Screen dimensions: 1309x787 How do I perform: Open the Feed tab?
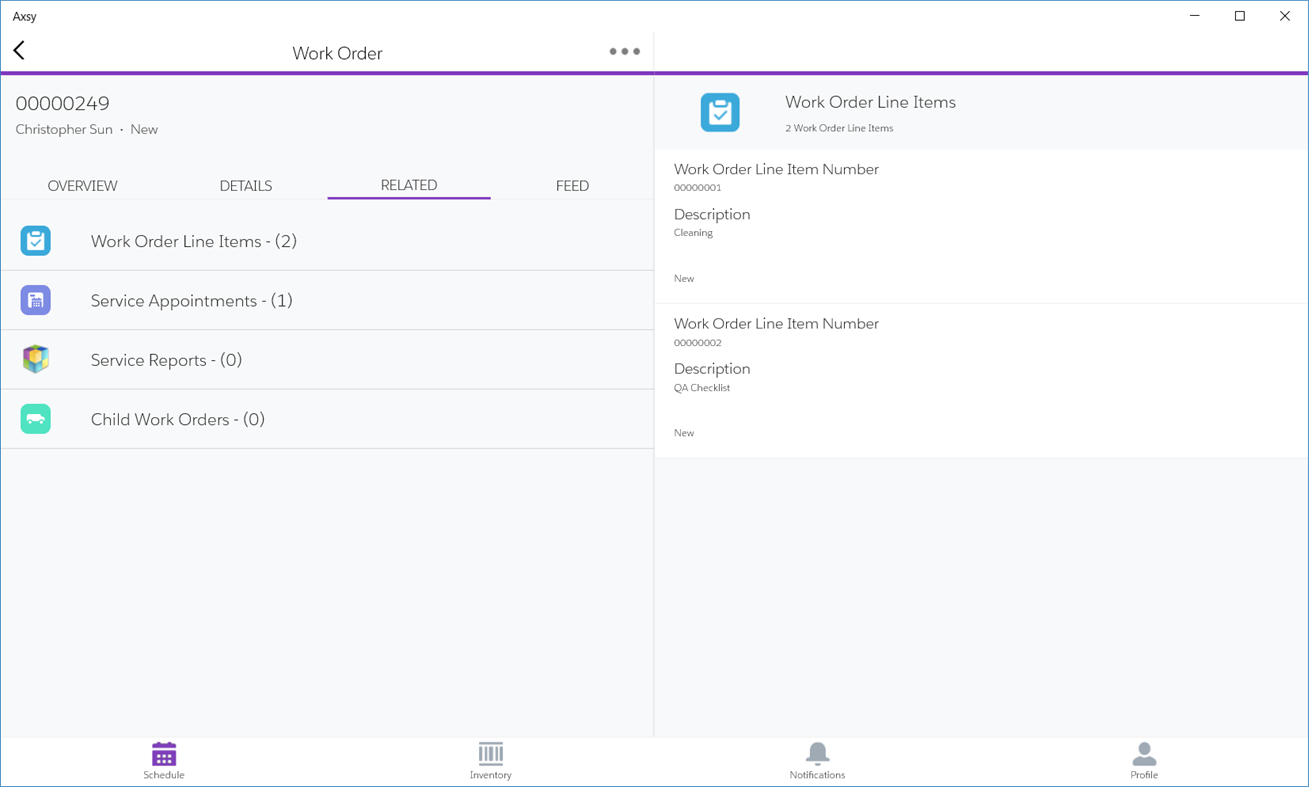572,185
